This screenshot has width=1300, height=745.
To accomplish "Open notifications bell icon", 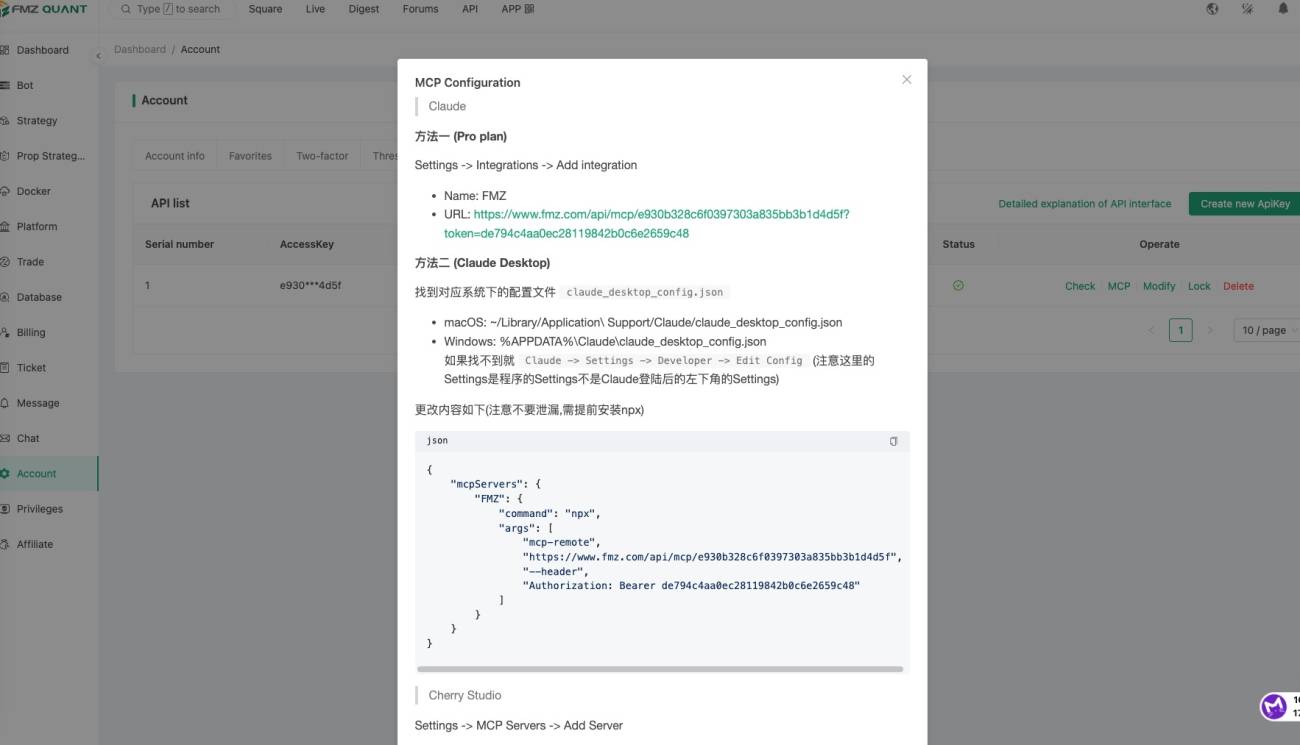I will point(1283,9).
